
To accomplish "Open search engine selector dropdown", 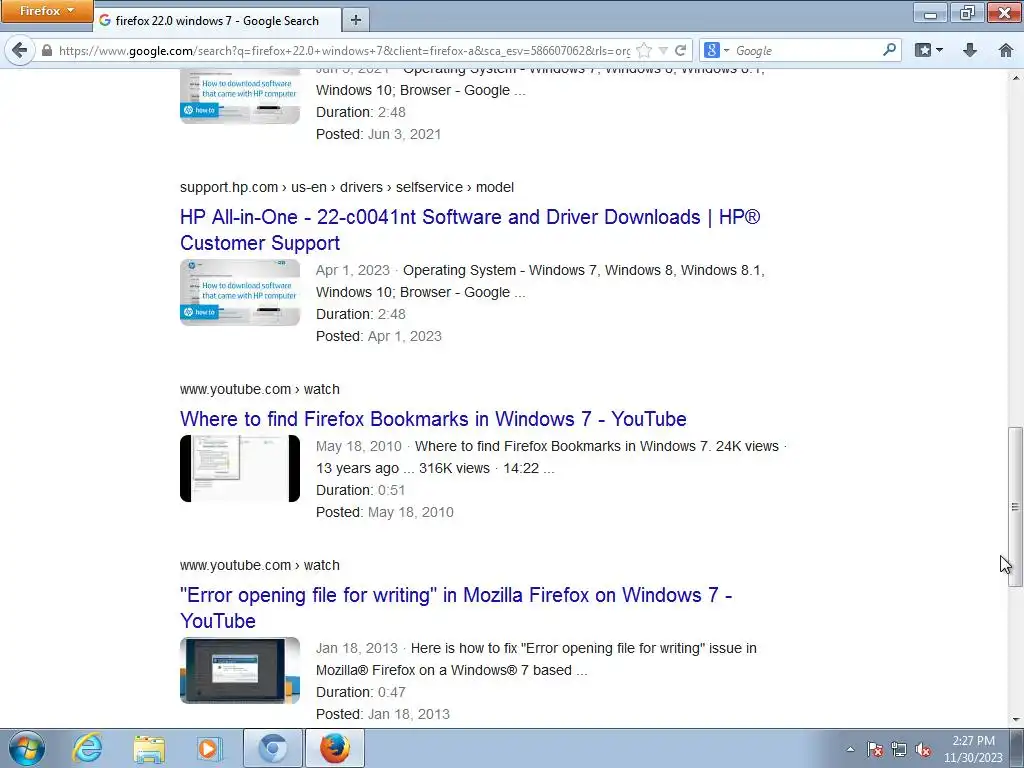I will click(x=716, y=50).
